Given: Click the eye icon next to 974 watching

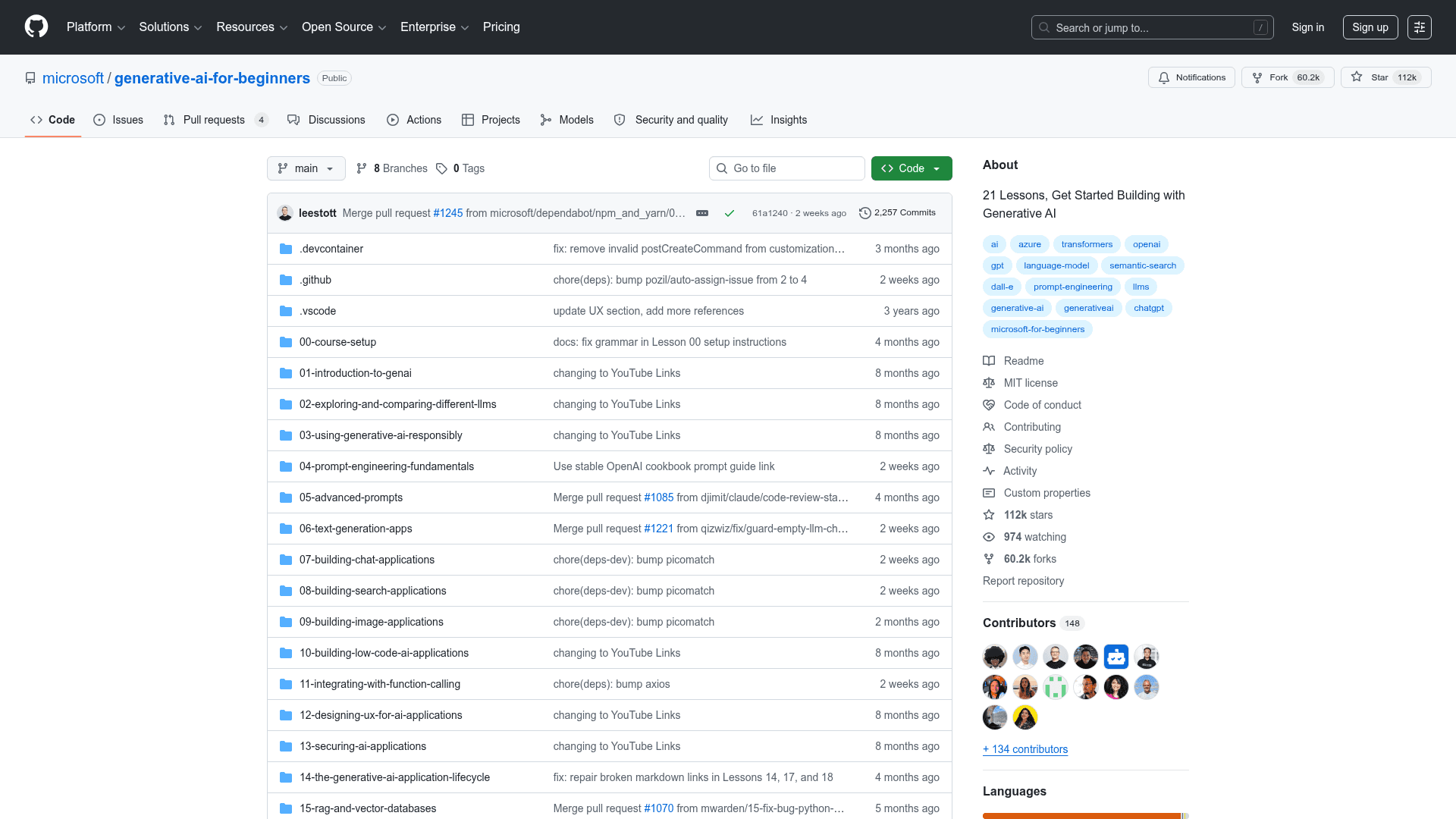Looking at the screenshot, I should (989, 537).
